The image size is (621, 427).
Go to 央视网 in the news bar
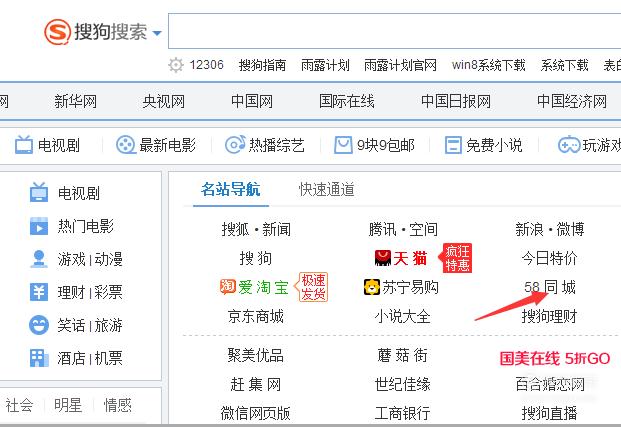[164, 101]
